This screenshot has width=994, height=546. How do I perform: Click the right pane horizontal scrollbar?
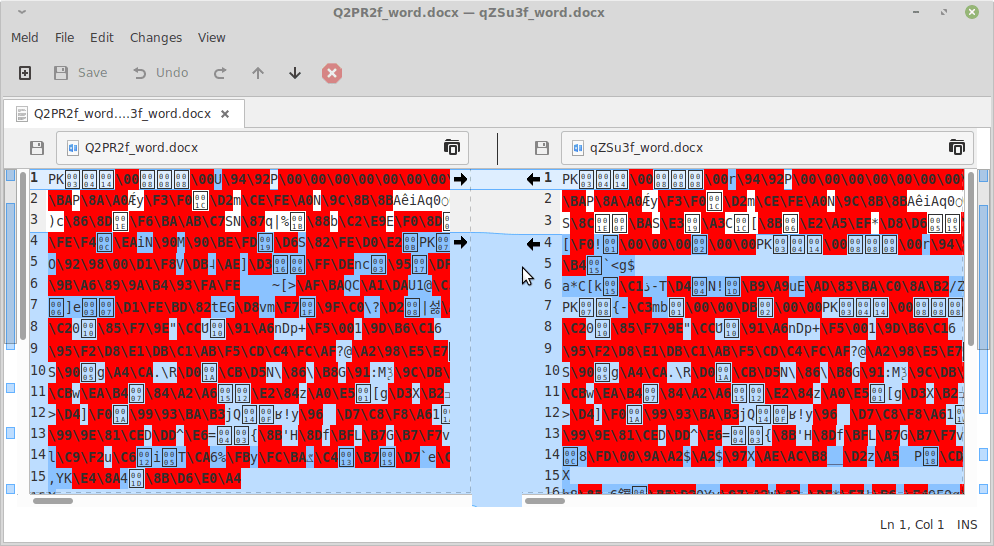(x=545, y=501)
